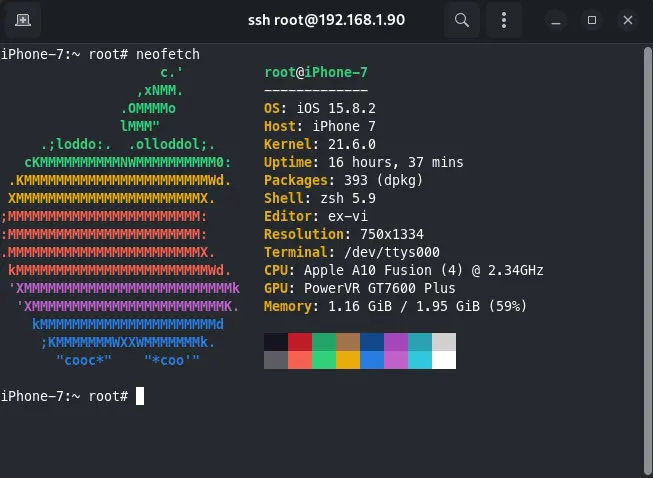Click the GPU: PowerVR GT7600 Plus line

coord(360,288)
